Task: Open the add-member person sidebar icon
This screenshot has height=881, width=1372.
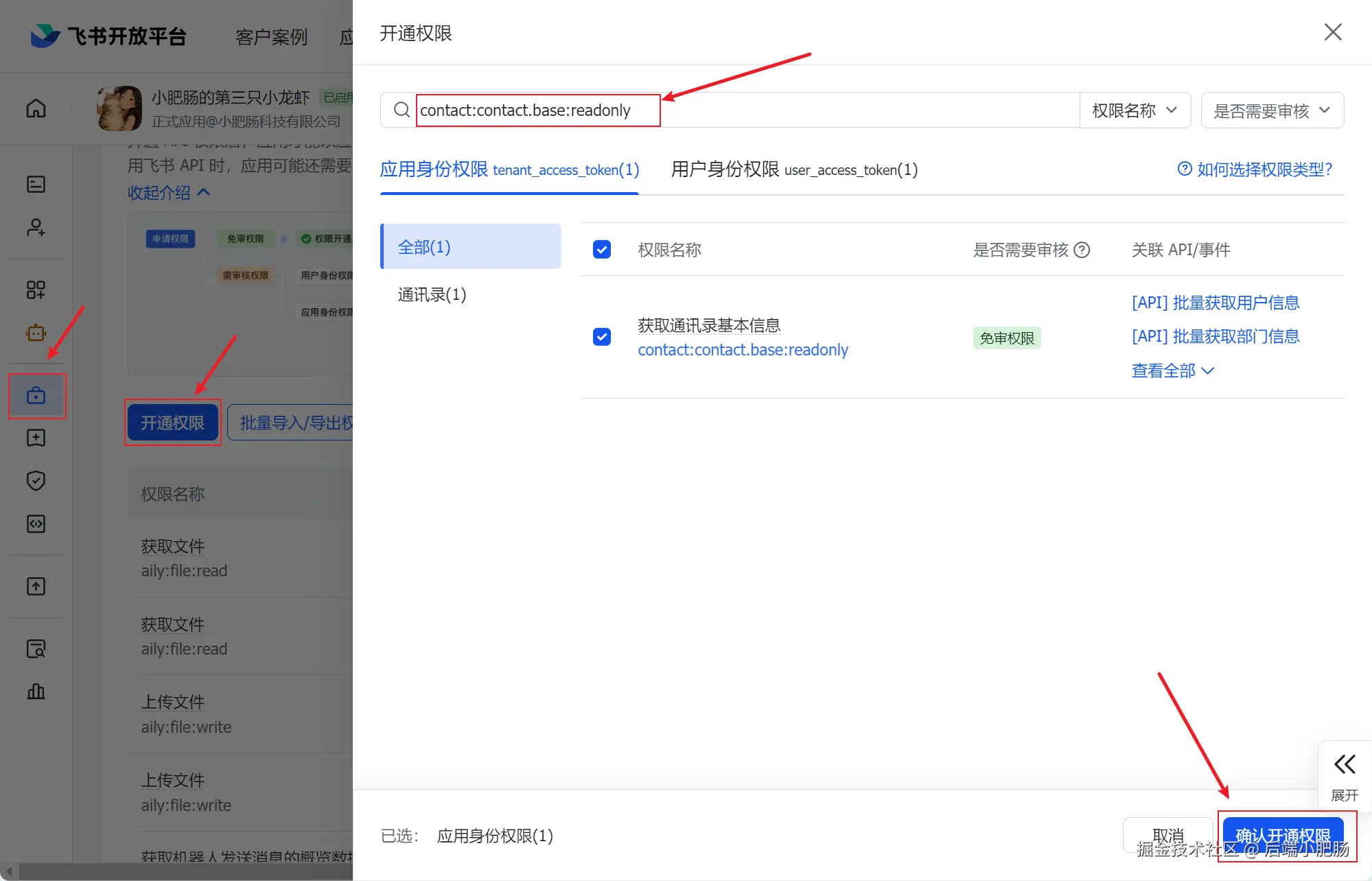Action: tap(36, 227)
